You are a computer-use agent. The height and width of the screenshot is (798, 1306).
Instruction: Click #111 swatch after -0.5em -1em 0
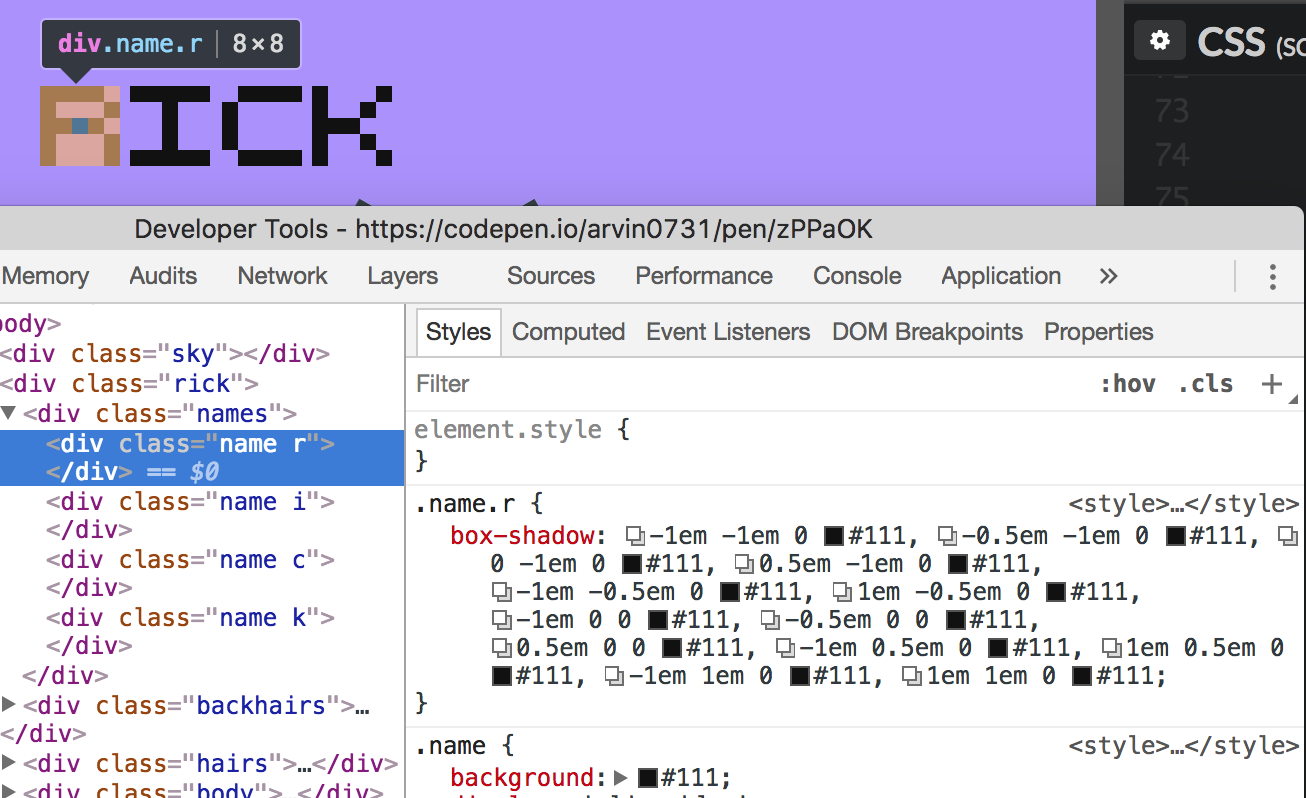1176,536
